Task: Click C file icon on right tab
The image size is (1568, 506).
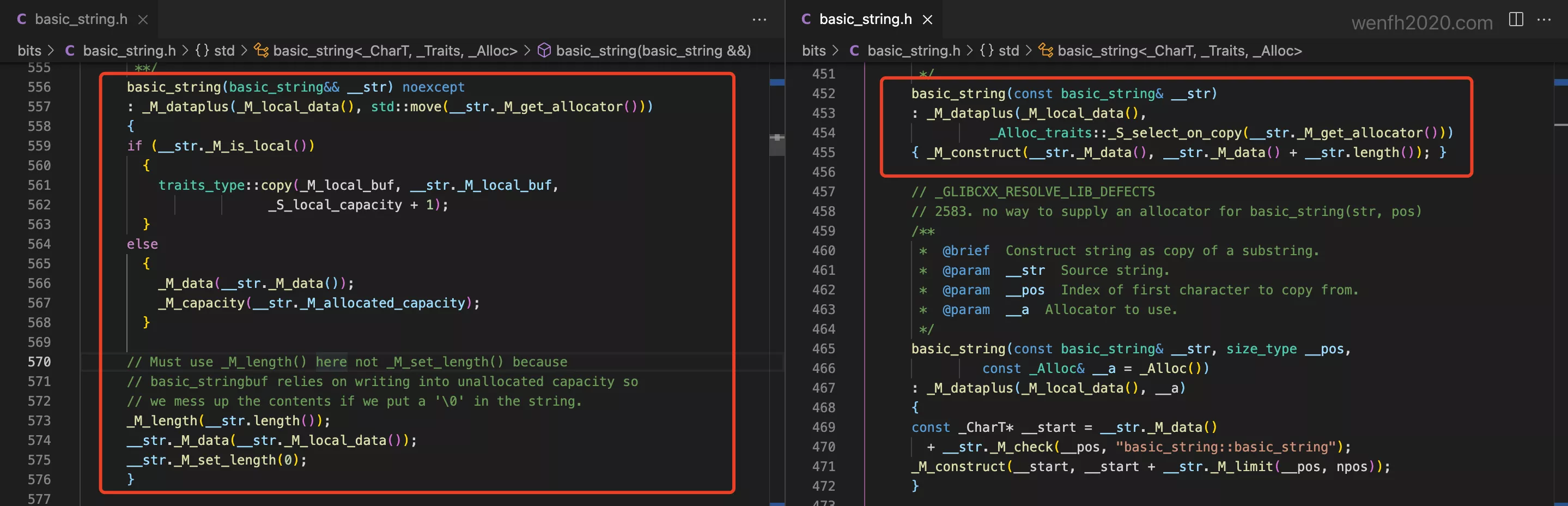Action: 806,20
